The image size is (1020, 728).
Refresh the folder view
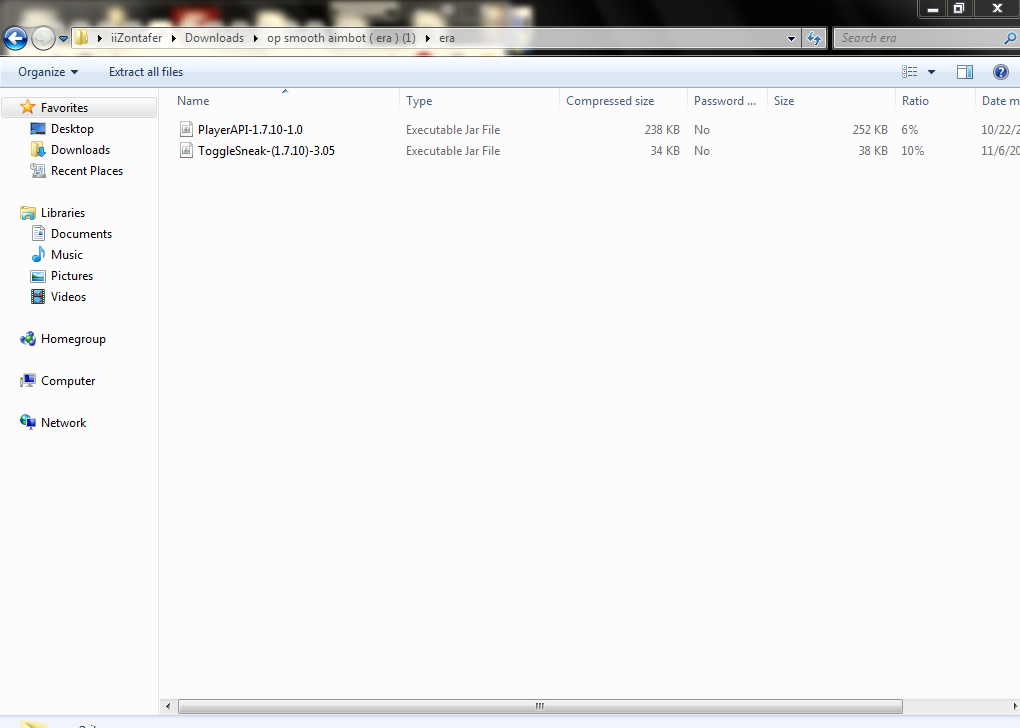(814, 38)
